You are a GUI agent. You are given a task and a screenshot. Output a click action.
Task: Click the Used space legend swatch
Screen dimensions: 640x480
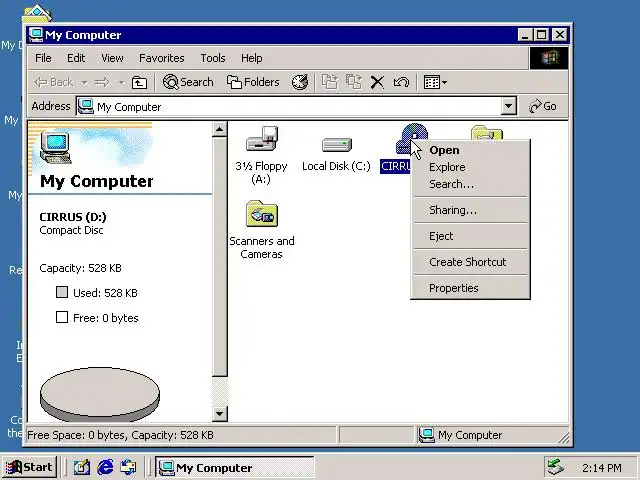62,292
